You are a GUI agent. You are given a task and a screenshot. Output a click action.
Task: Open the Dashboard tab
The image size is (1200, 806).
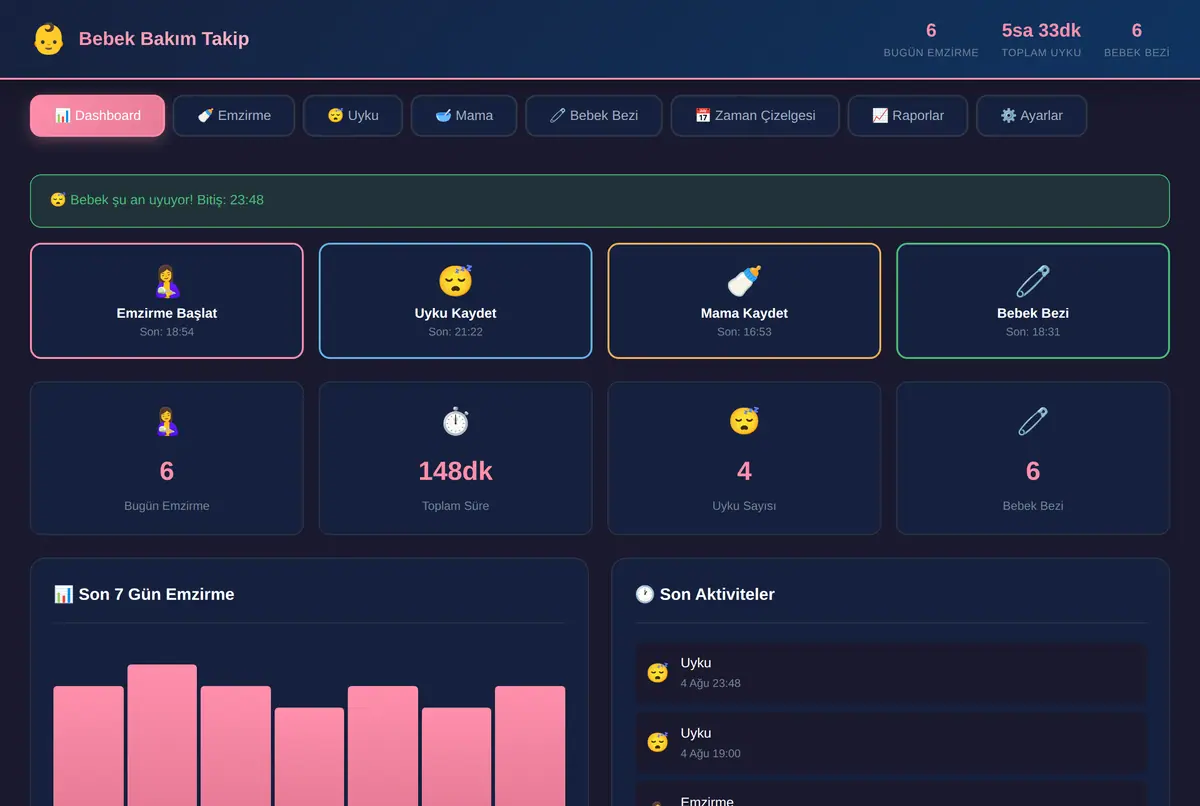click(x=97, y=115)
